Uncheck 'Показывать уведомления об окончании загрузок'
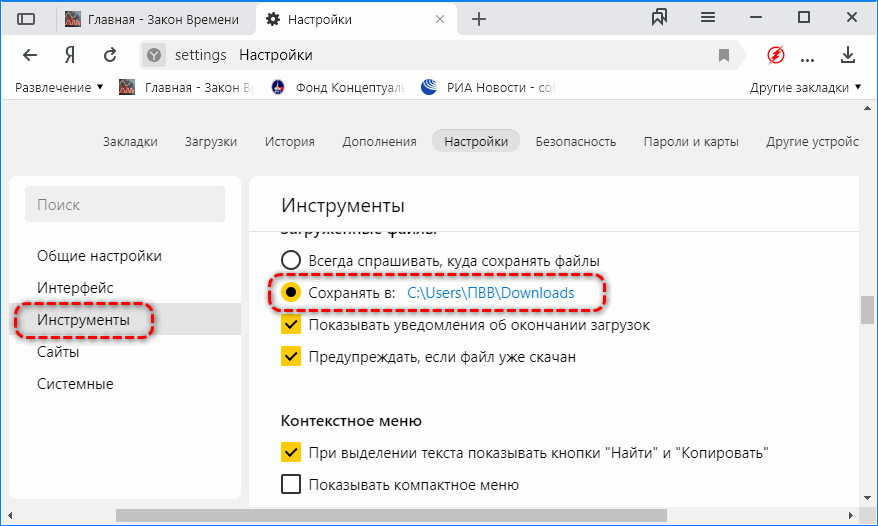Image resolution: width=878 pixels, height=526 pixels. (291, 325)
